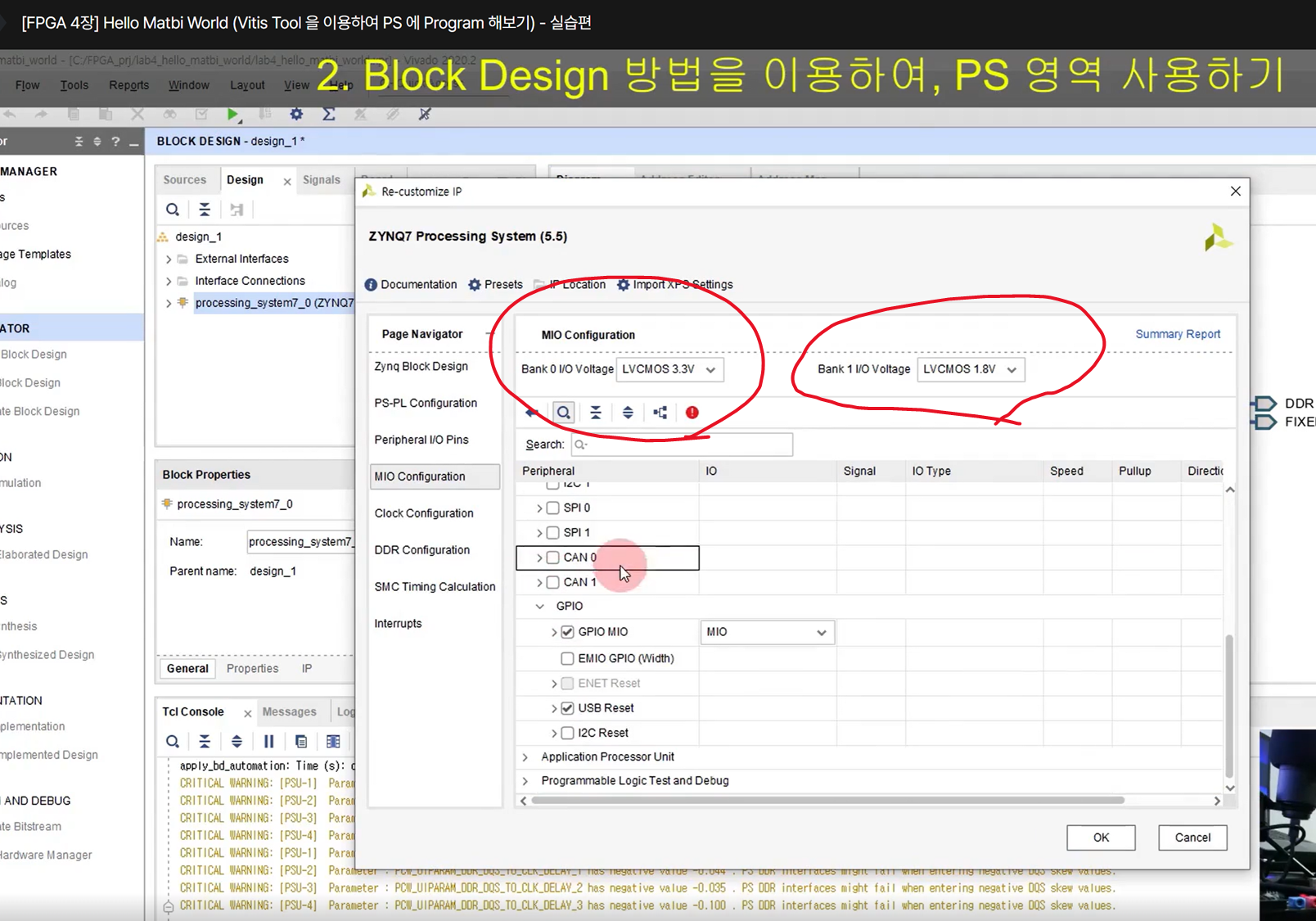Click search icon in Design panel
The width and height of the screenshot is (1316, 921).
pyautogui.click(x=173, y=210)
